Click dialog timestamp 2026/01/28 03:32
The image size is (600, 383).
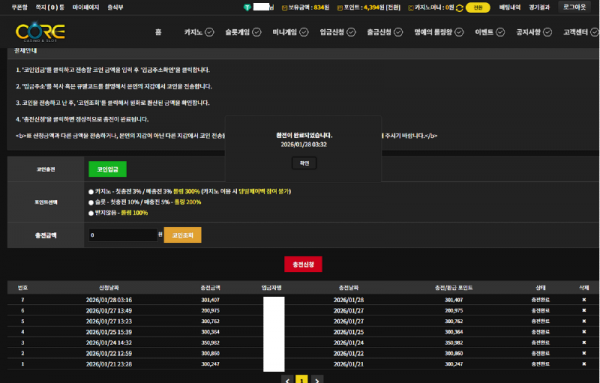(x=303, y=145)
